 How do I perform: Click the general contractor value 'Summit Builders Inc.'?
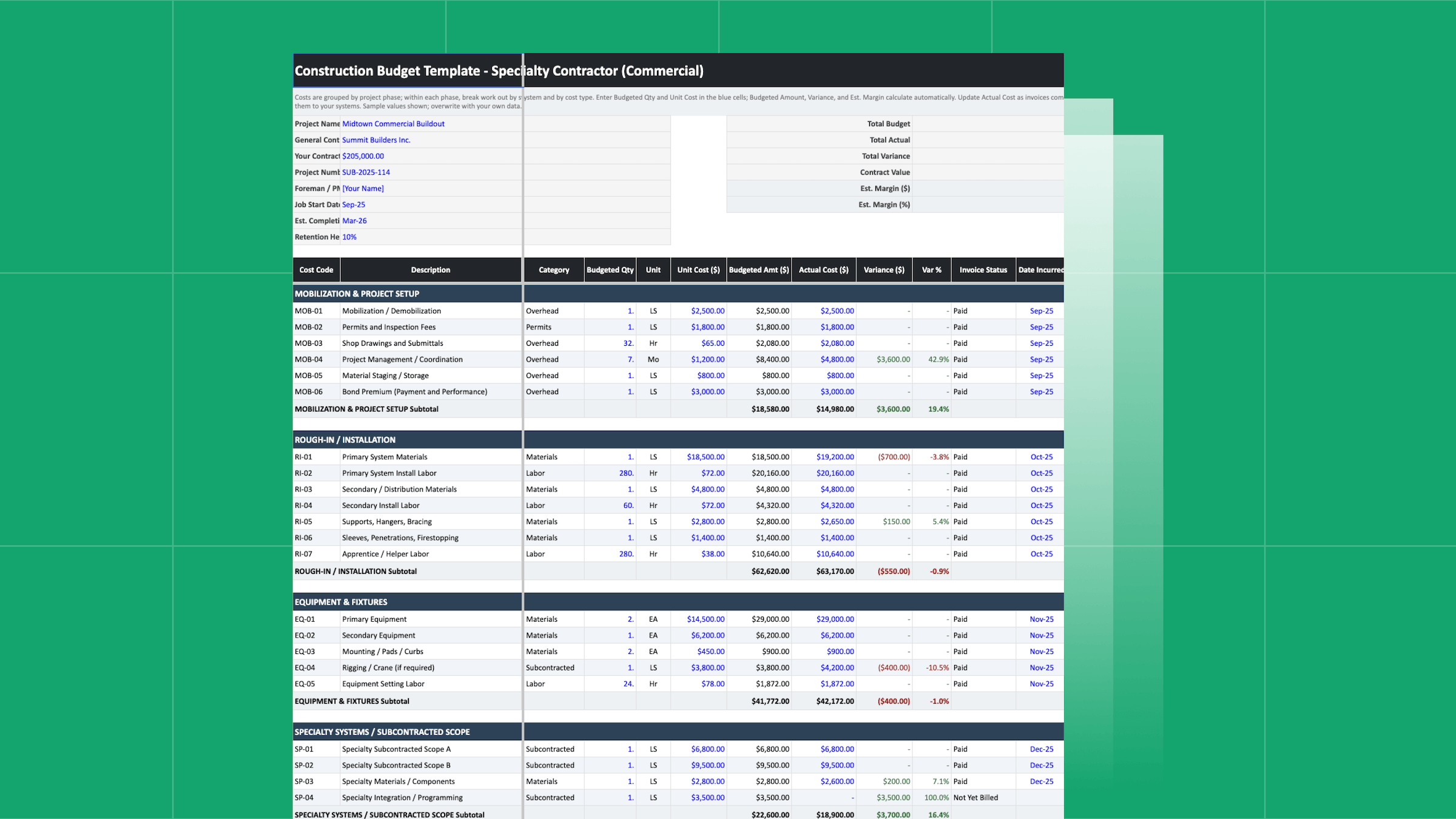pyautogui.click(x=376, y=140)
